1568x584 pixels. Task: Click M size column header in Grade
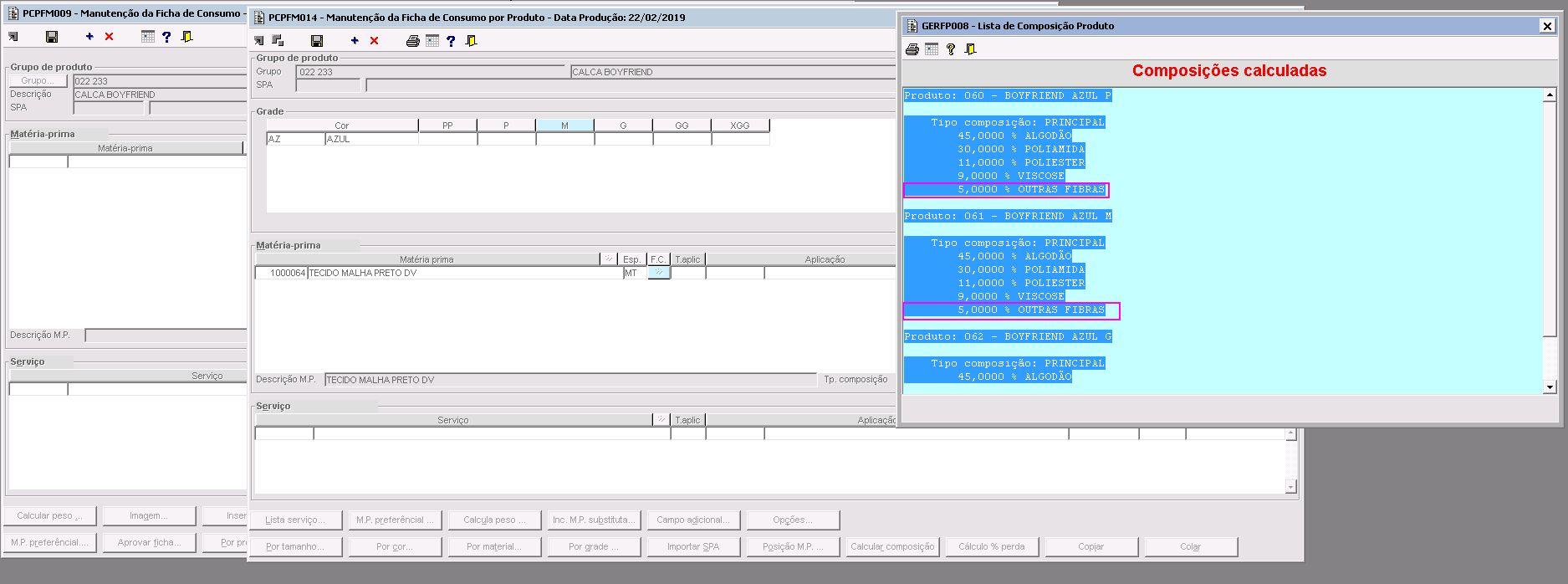pos(565,126)
